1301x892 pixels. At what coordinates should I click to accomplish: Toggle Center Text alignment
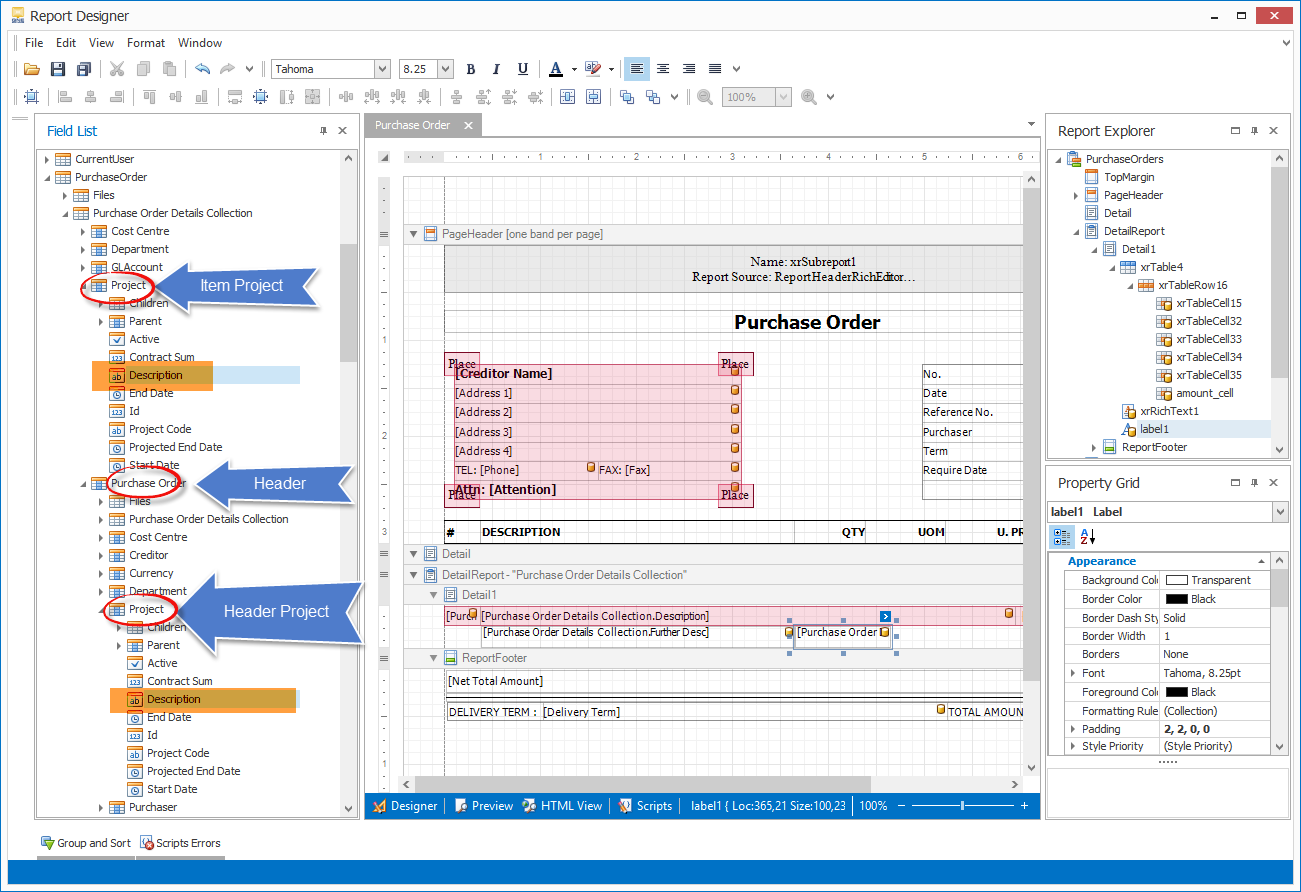(662, 69)
